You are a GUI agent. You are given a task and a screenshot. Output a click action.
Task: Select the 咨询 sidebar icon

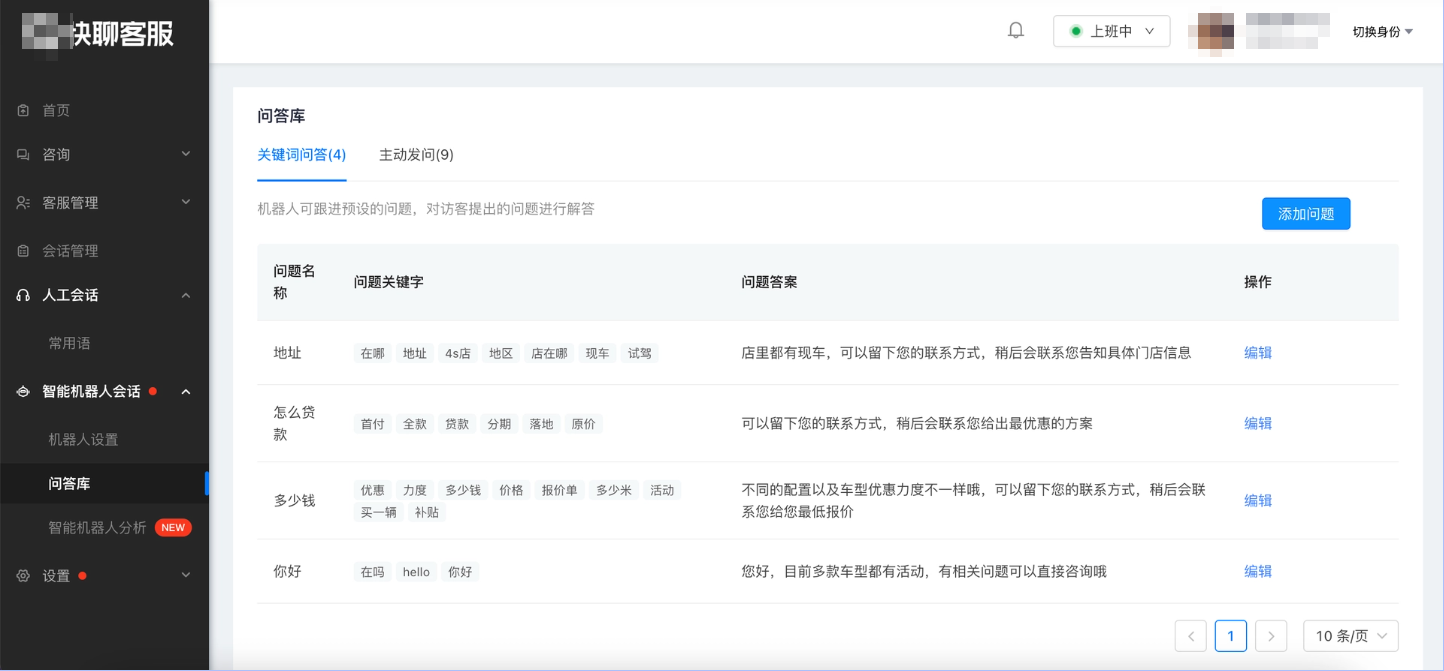pyautogui.click(x=22, y=154)
